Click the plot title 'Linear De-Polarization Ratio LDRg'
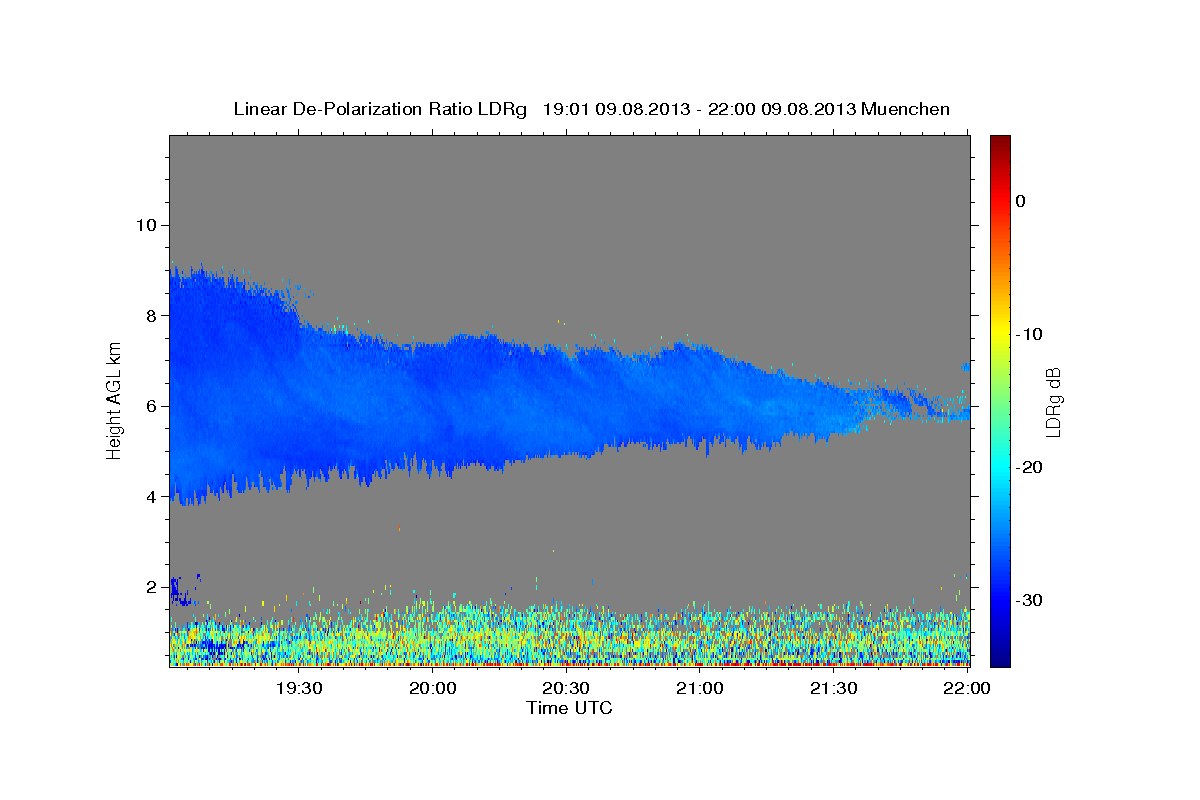Image resolution: width=1200 pixels, height=800 pixels. [x=380, y=108]
